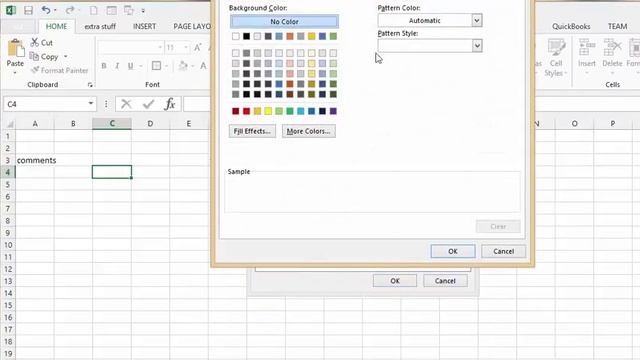This screenshot has width=640, height=360.
Task: Click the No Color button
Action: tap(284, 21)
